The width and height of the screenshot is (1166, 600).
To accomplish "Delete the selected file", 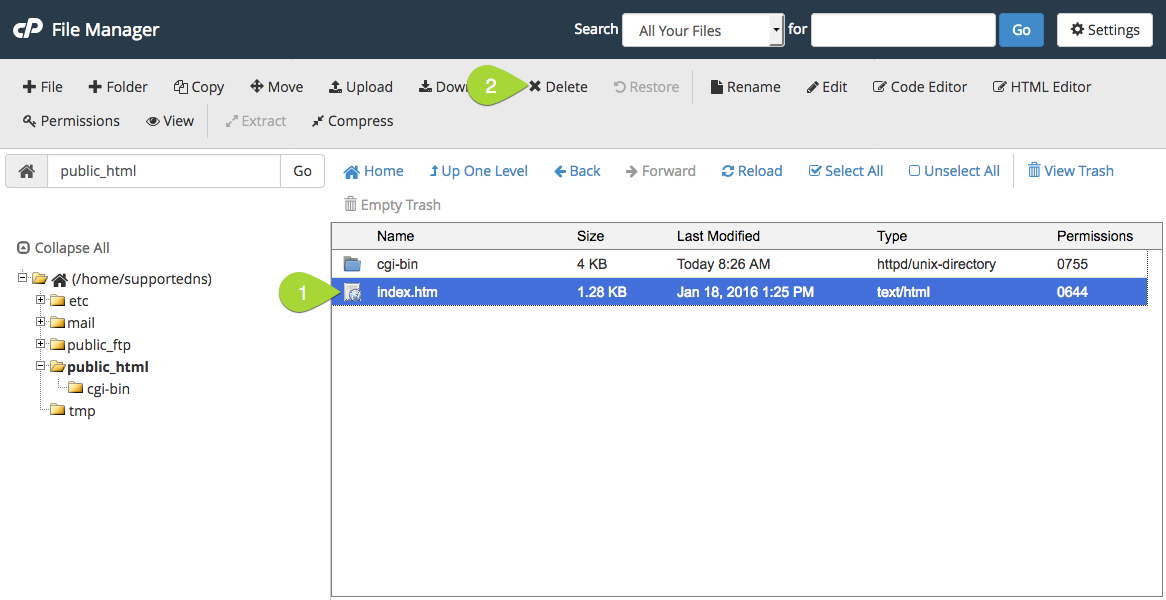I will tap(558, 87).
